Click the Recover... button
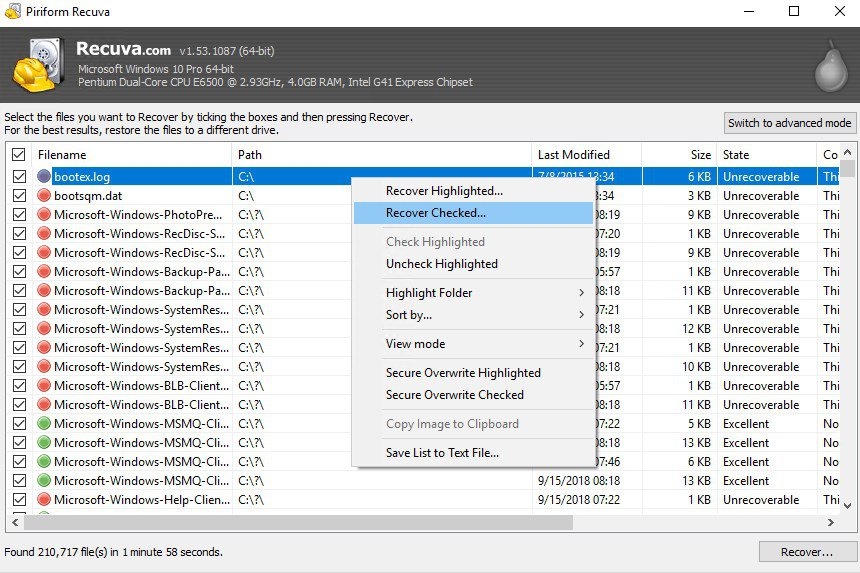The height and width of the screenshot is (573, 860). 807,552
